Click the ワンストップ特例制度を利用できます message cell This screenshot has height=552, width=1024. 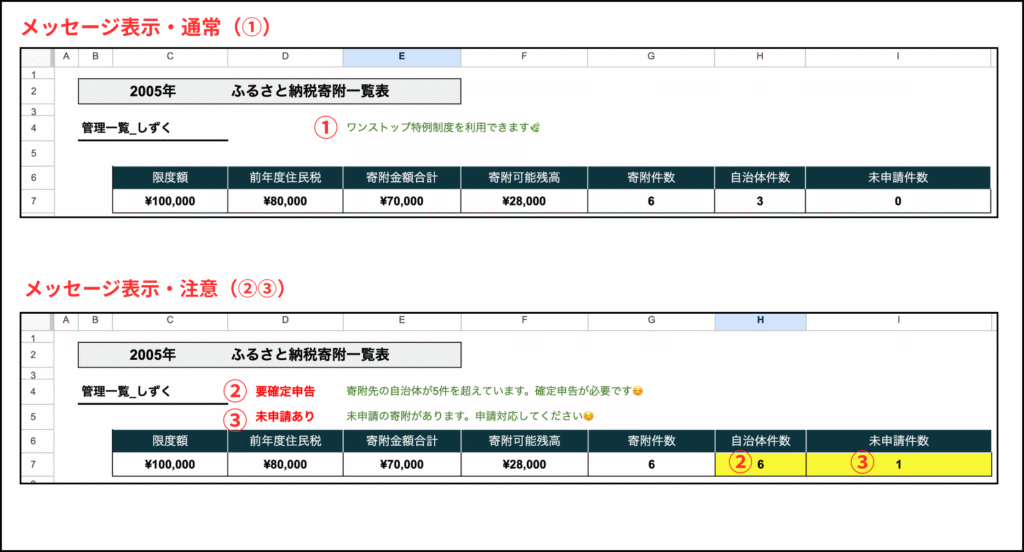coord(442,128)
